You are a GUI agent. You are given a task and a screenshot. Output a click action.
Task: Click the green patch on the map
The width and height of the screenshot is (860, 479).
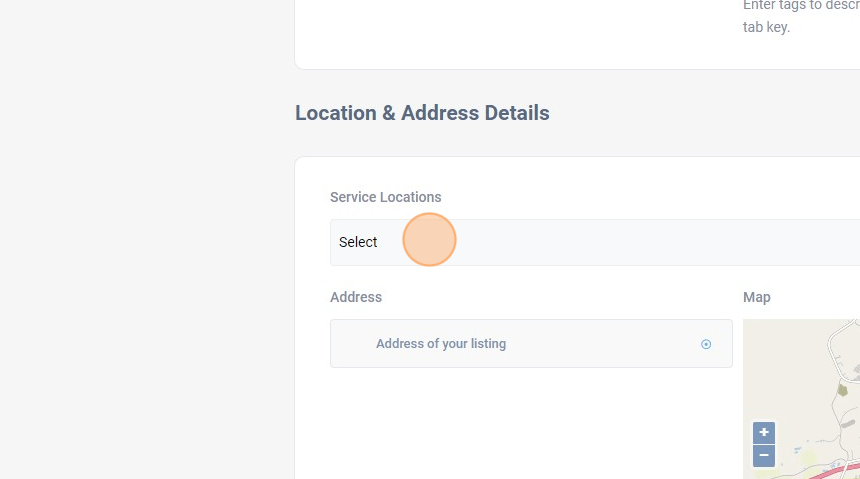point(842,389)
